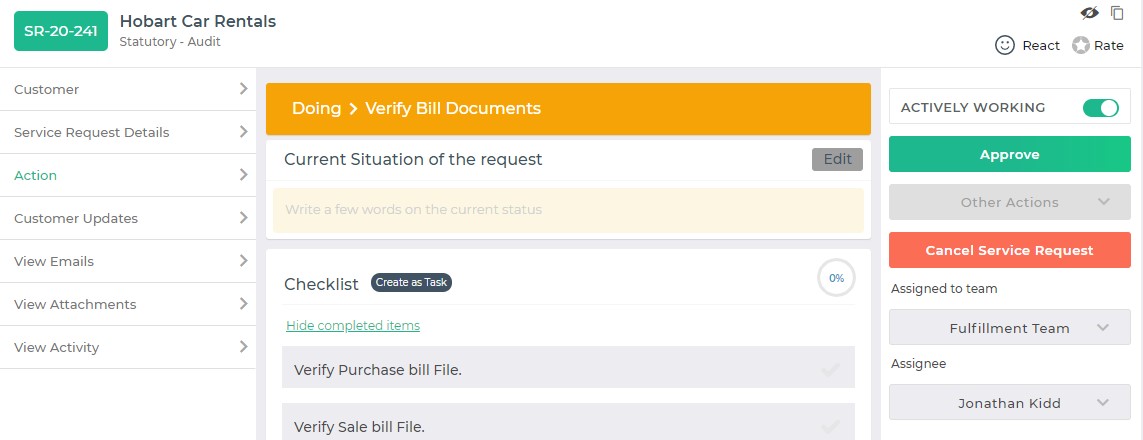Open the View Emails menu item

(128, 262)
